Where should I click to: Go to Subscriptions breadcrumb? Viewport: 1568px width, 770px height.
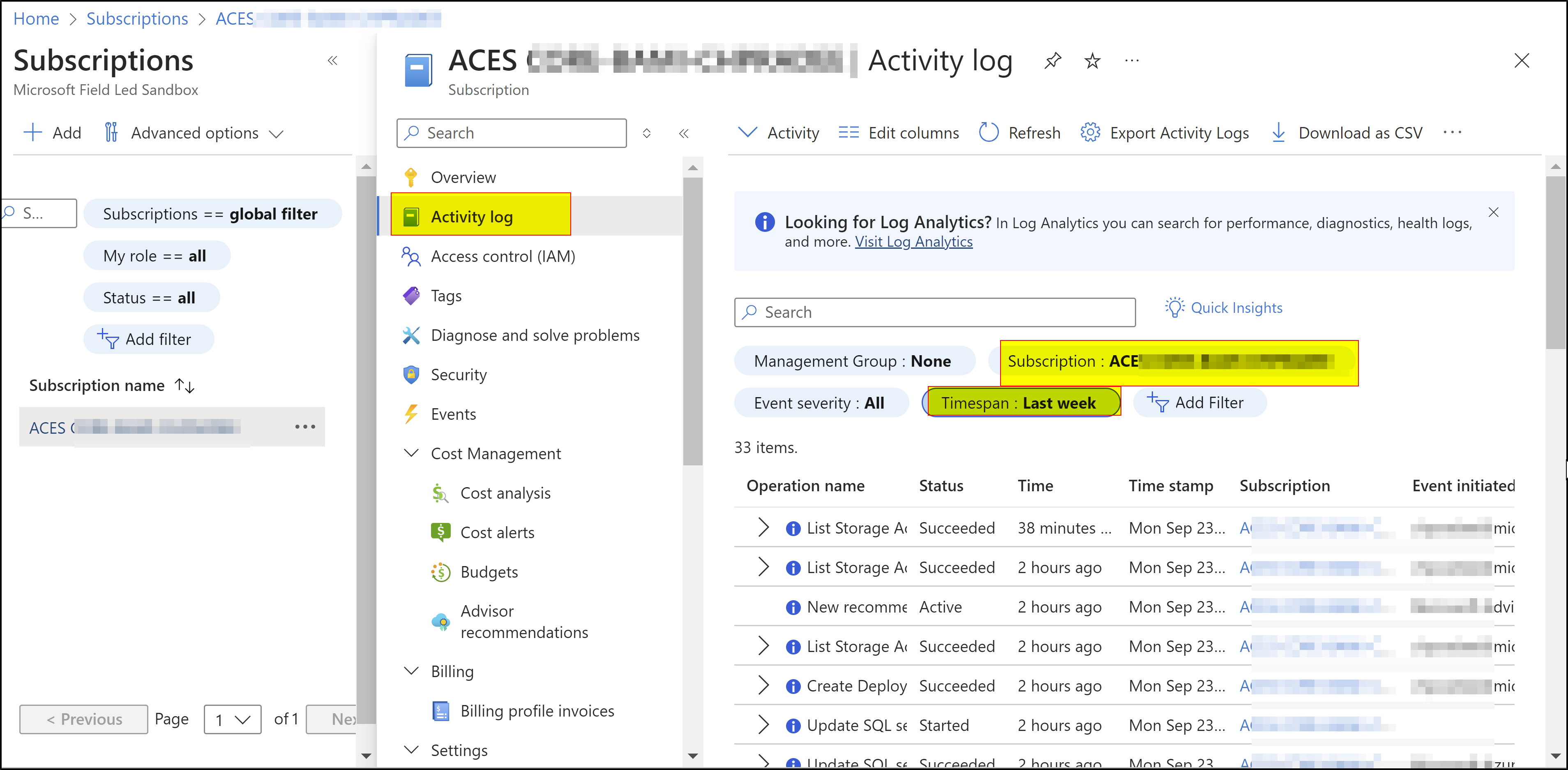[137, 19]
